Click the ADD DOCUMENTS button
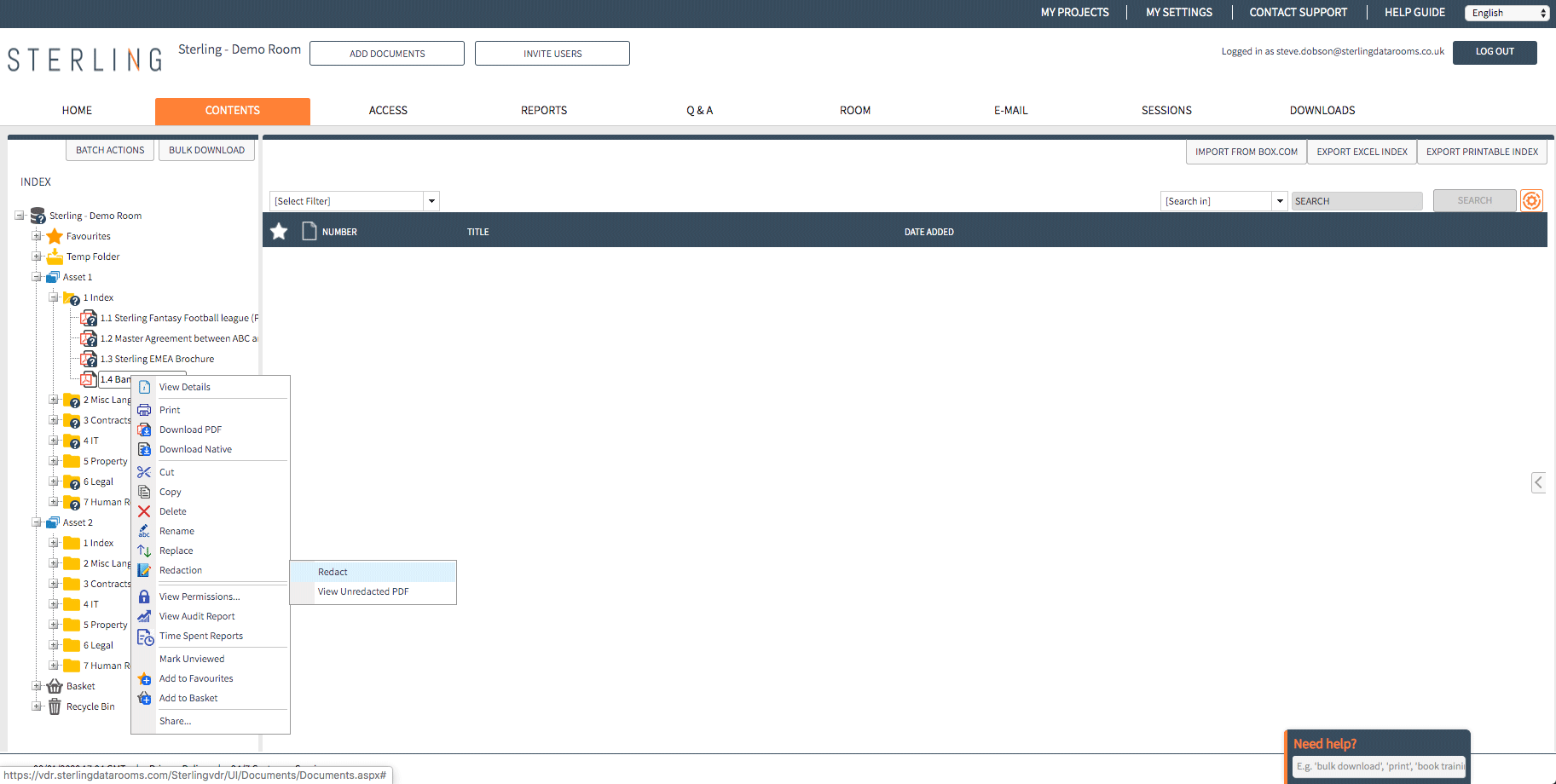Image resolution: width=1556 pixels, height=784 pixels. [x=387, y=54]
